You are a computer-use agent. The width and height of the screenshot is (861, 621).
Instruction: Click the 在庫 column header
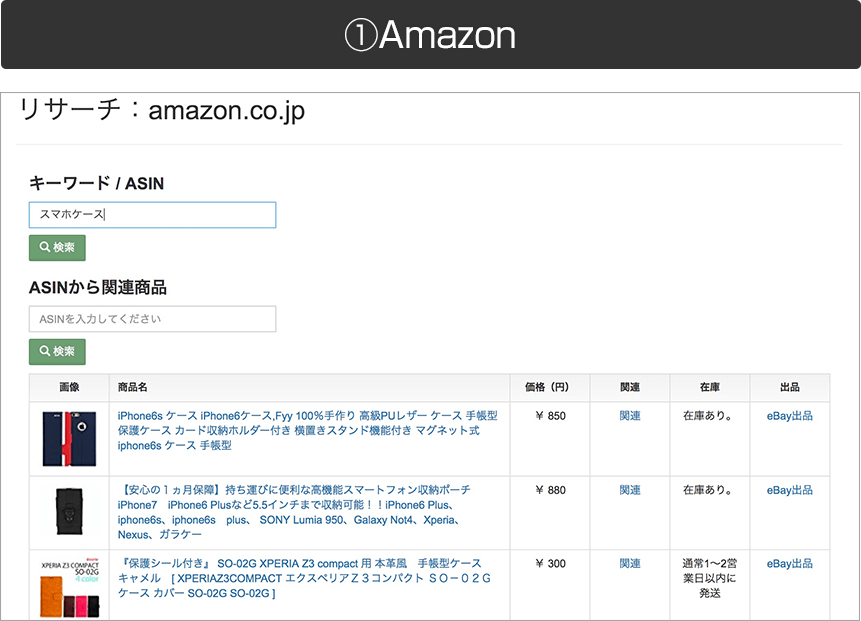pyautogui.click(x=709, y=388)
